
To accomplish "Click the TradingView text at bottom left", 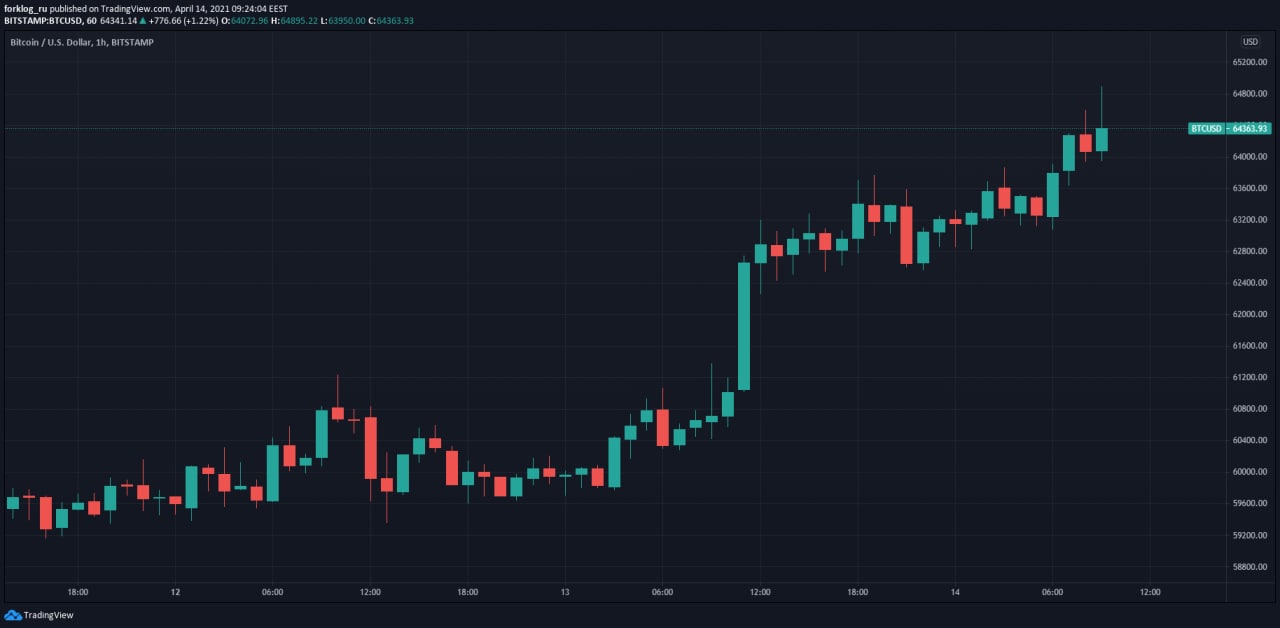I will tap(48, 615).
